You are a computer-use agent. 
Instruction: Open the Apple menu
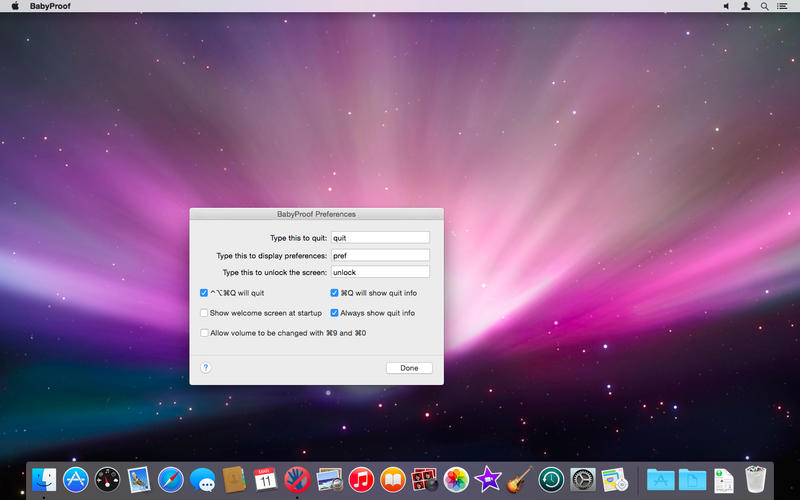tap(15, 6)
